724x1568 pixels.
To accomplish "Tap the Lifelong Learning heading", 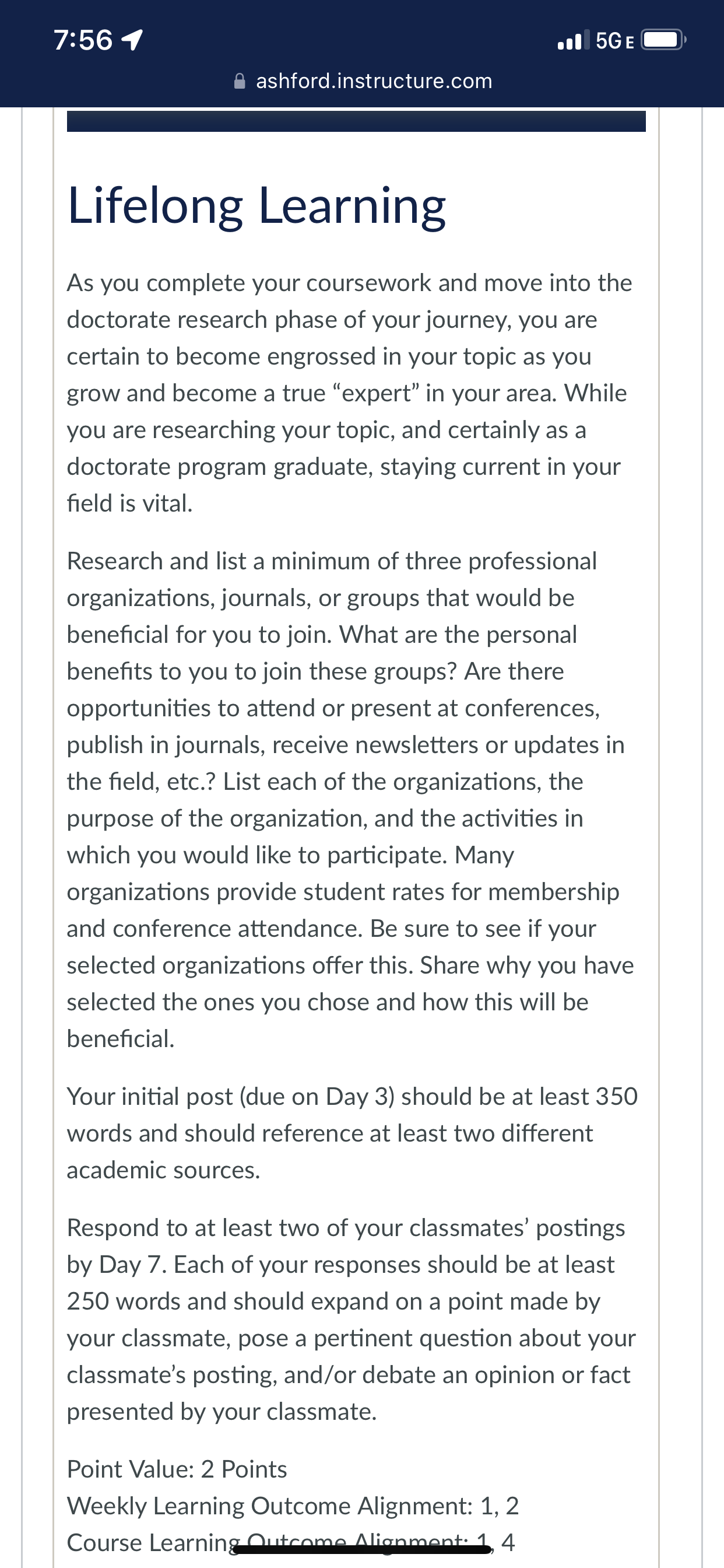I will point(256,206).
